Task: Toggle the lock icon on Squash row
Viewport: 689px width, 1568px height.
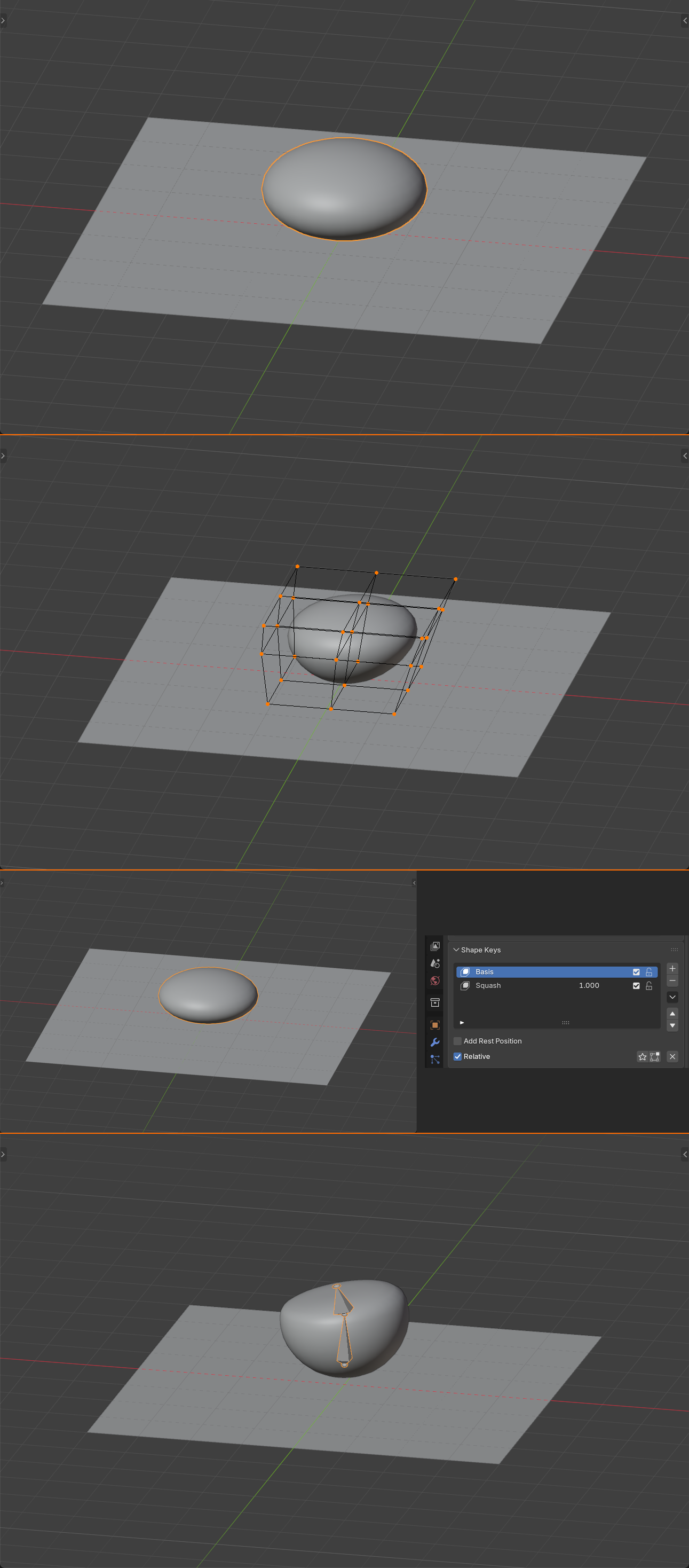Action: [x=649, y=985]
